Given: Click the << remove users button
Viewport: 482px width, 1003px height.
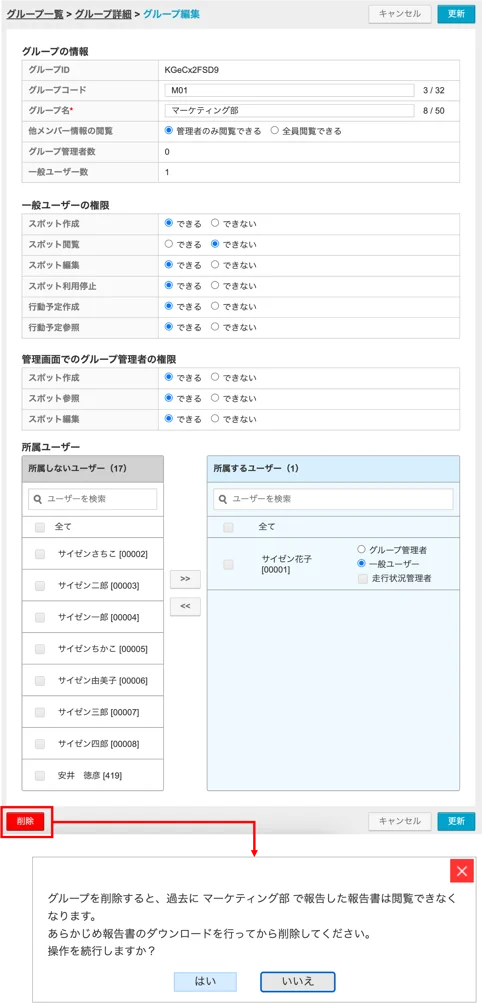Looking at the screenshot, I should (185, 607).
